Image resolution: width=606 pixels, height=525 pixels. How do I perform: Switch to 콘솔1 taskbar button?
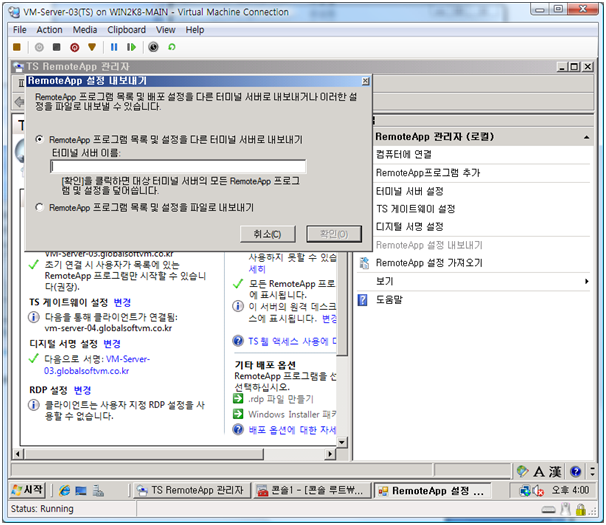pyautogui.click(x=311, y=490)
